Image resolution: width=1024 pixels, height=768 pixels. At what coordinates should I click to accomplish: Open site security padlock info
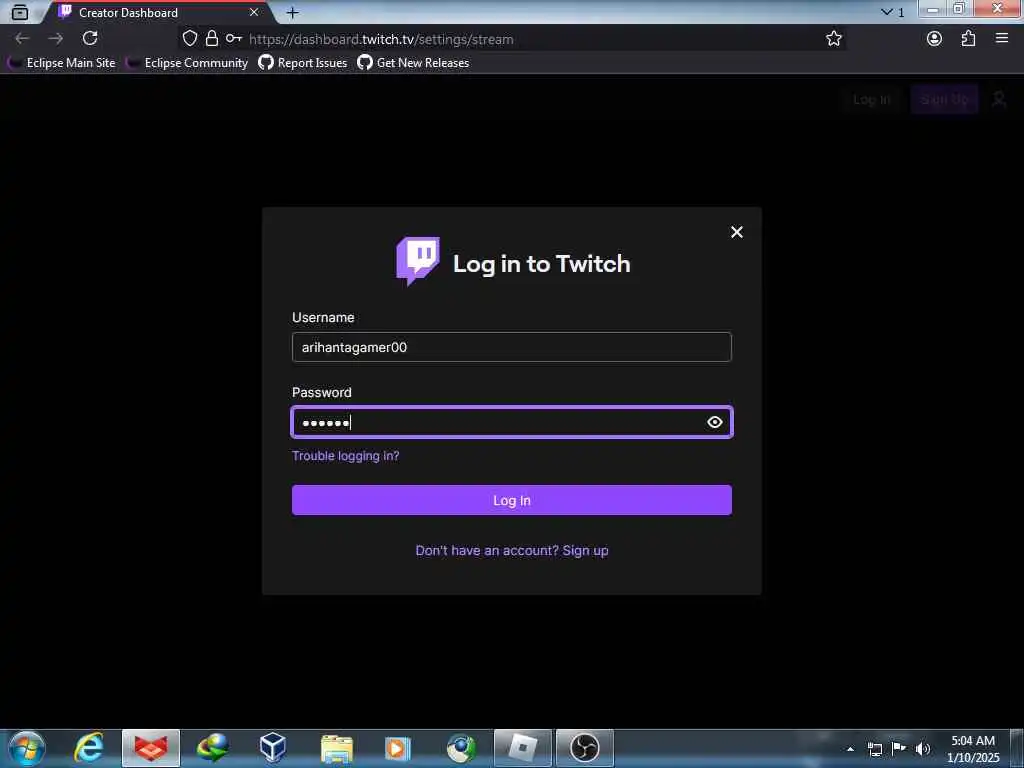(x=212, y=39)
